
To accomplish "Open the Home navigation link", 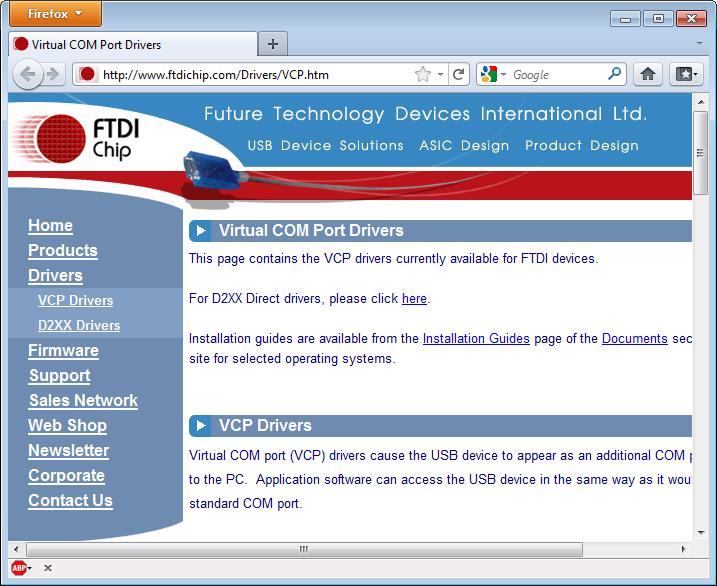I will (50, 226).
